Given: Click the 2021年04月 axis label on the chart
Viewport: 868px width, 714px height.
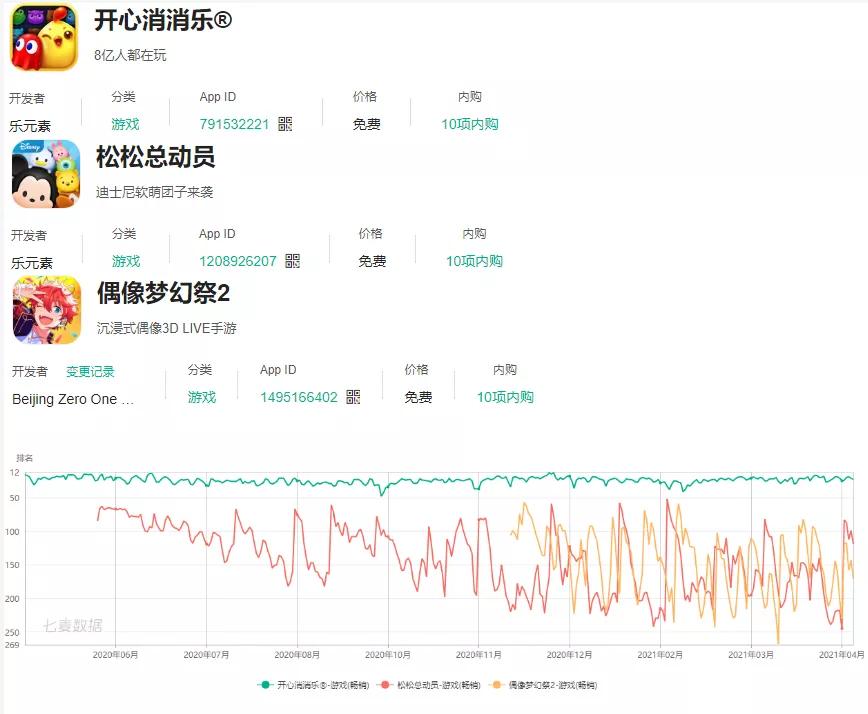Looking at the screenshot, I should point(840,652).
